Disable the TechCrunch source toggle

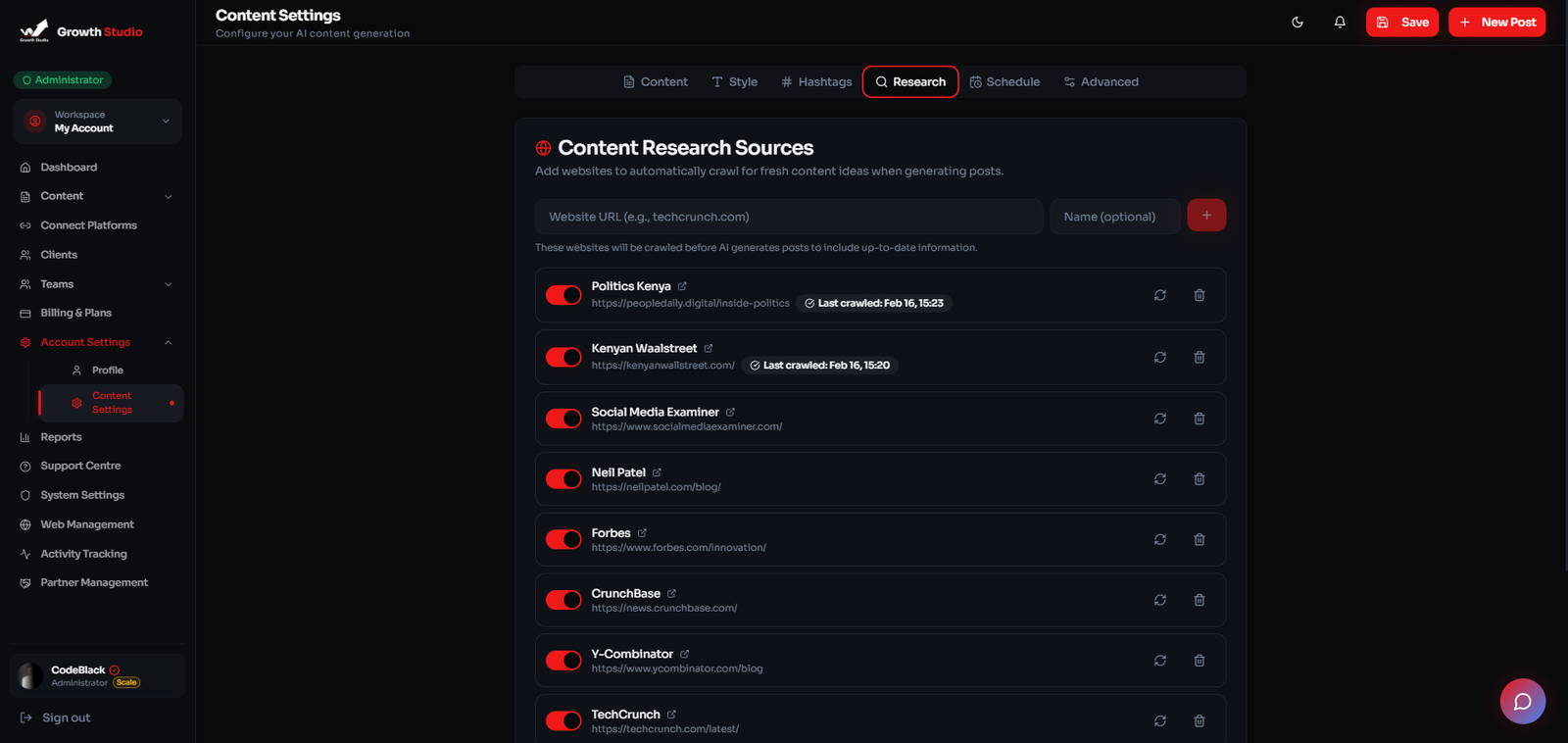pyautogui.click(x=563, y=720)
